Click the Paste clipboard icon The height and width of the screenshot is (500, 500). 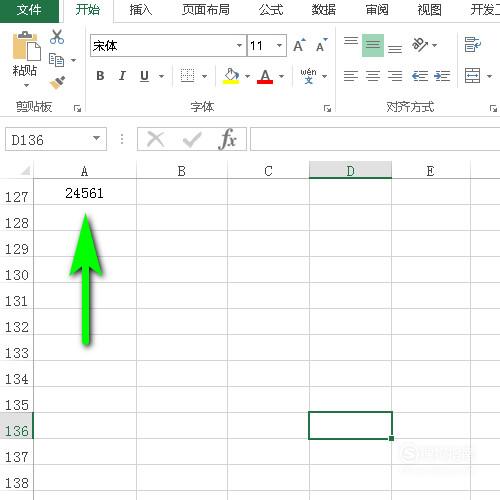[26, 46]
